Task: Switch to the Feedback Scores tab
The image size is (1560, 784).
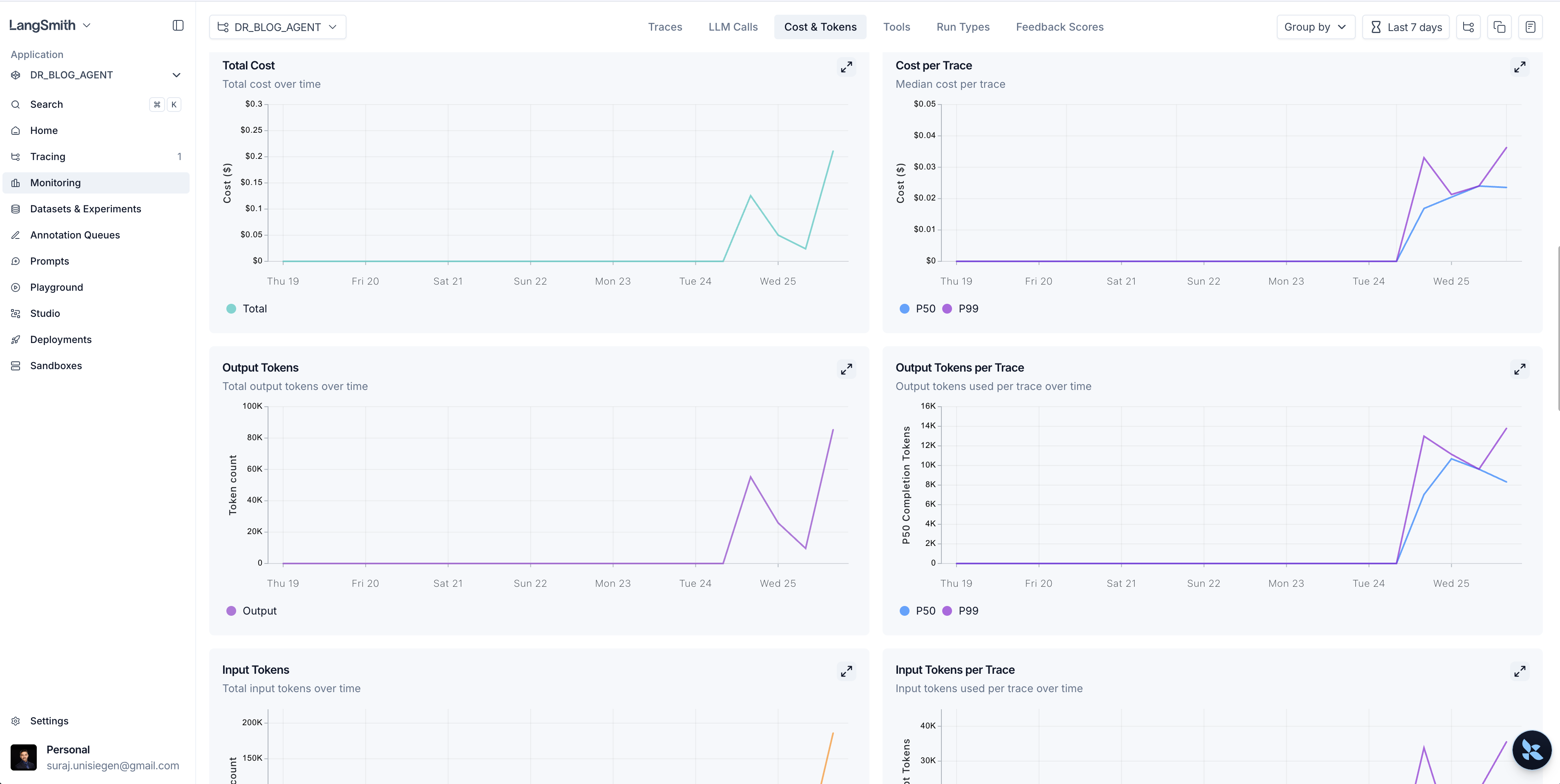Action: pos(1059,27)
